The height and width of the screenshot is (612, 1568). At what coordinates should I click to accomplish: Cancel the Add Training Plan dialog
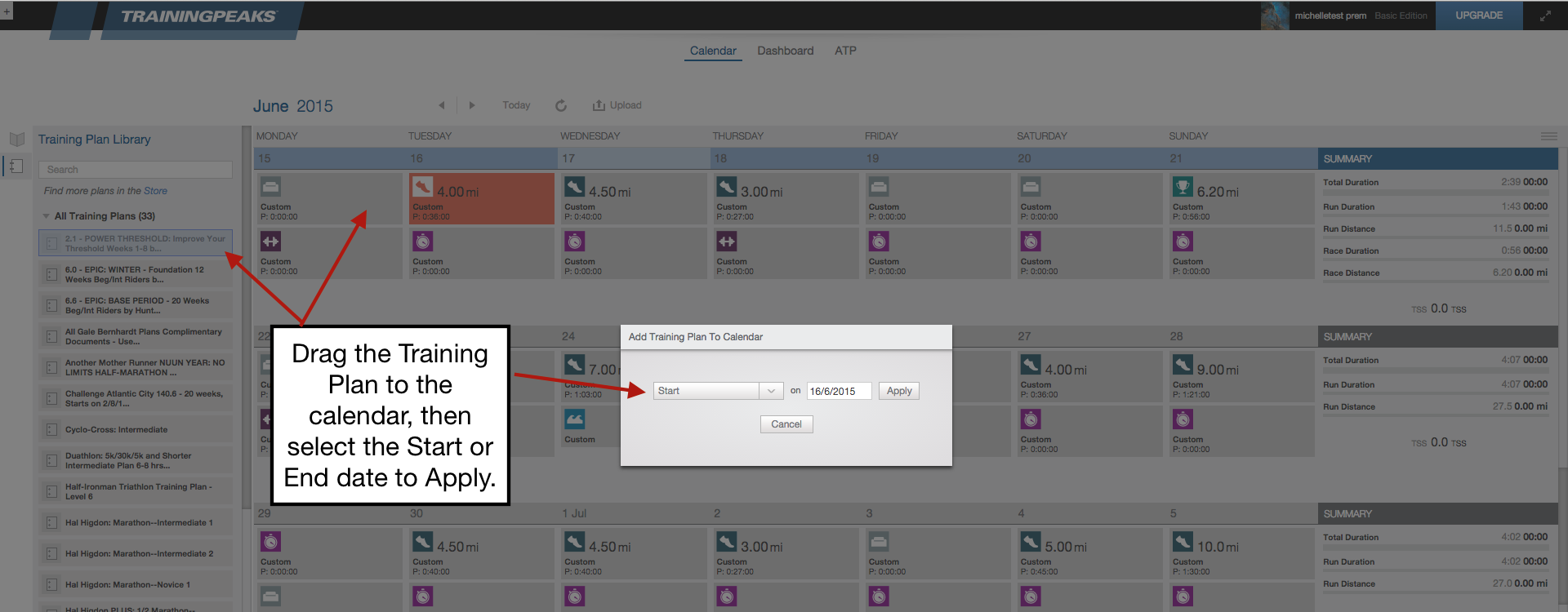point(786,424)
